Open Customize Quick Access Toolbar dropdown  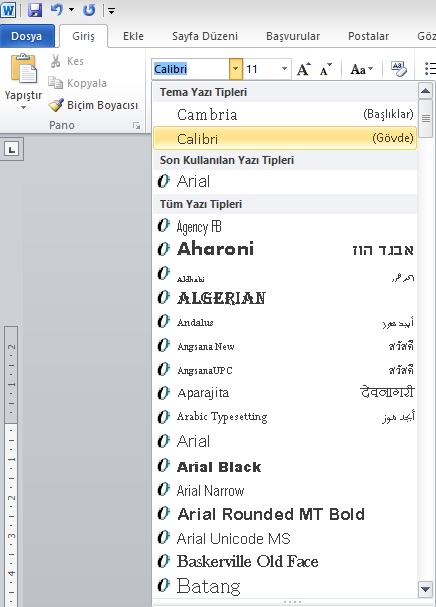tap(111, 11)
